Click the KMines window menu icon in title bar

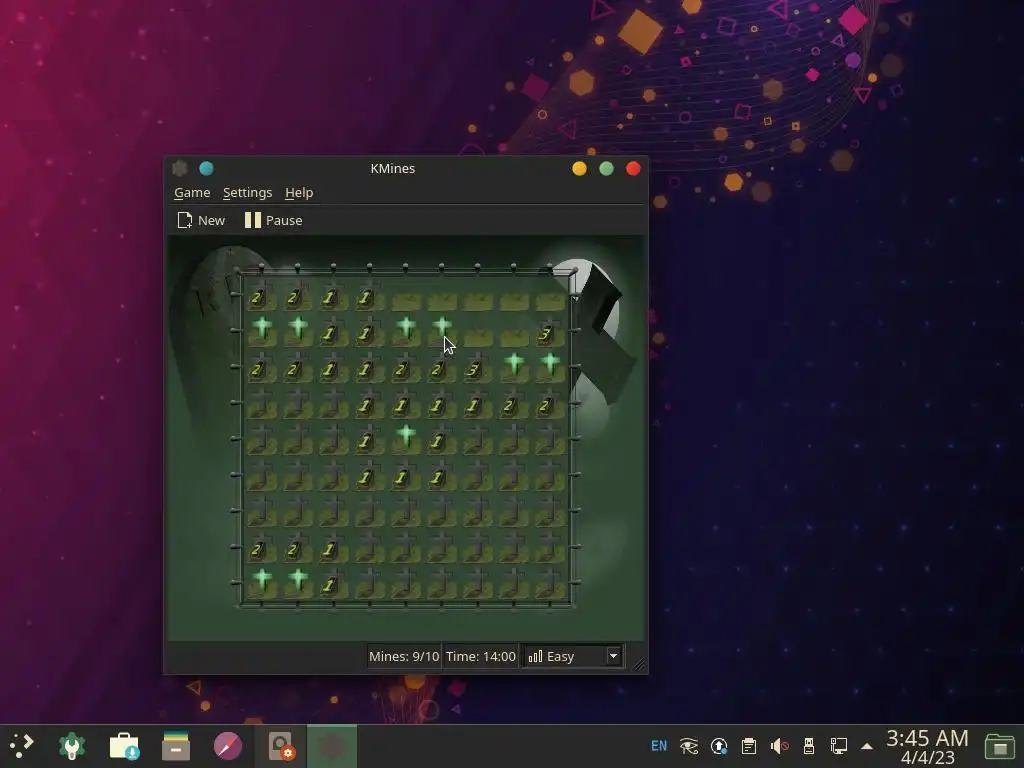point(180,168)
